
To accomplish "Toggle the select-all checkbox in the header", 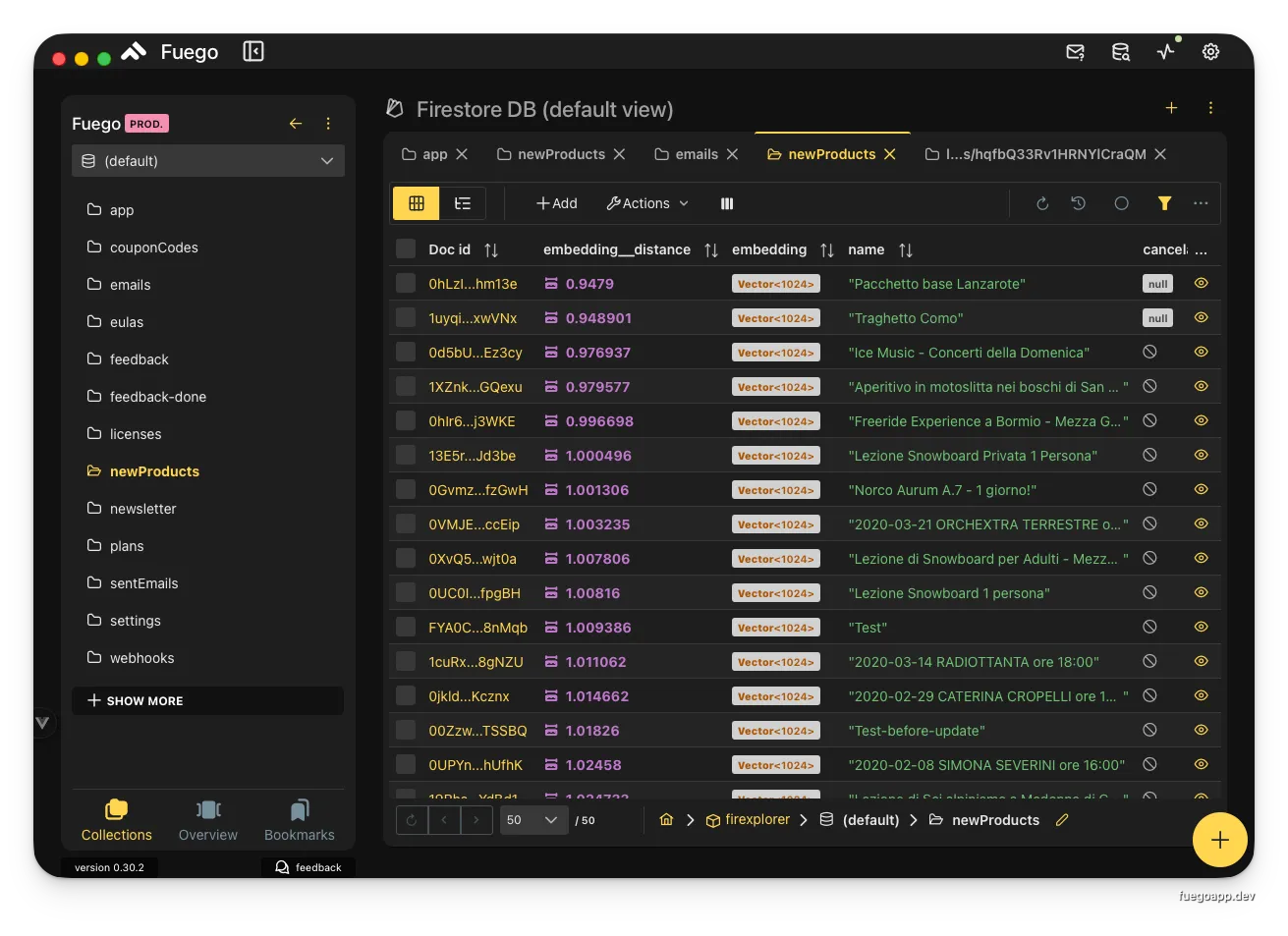I will tap(406, 248).
